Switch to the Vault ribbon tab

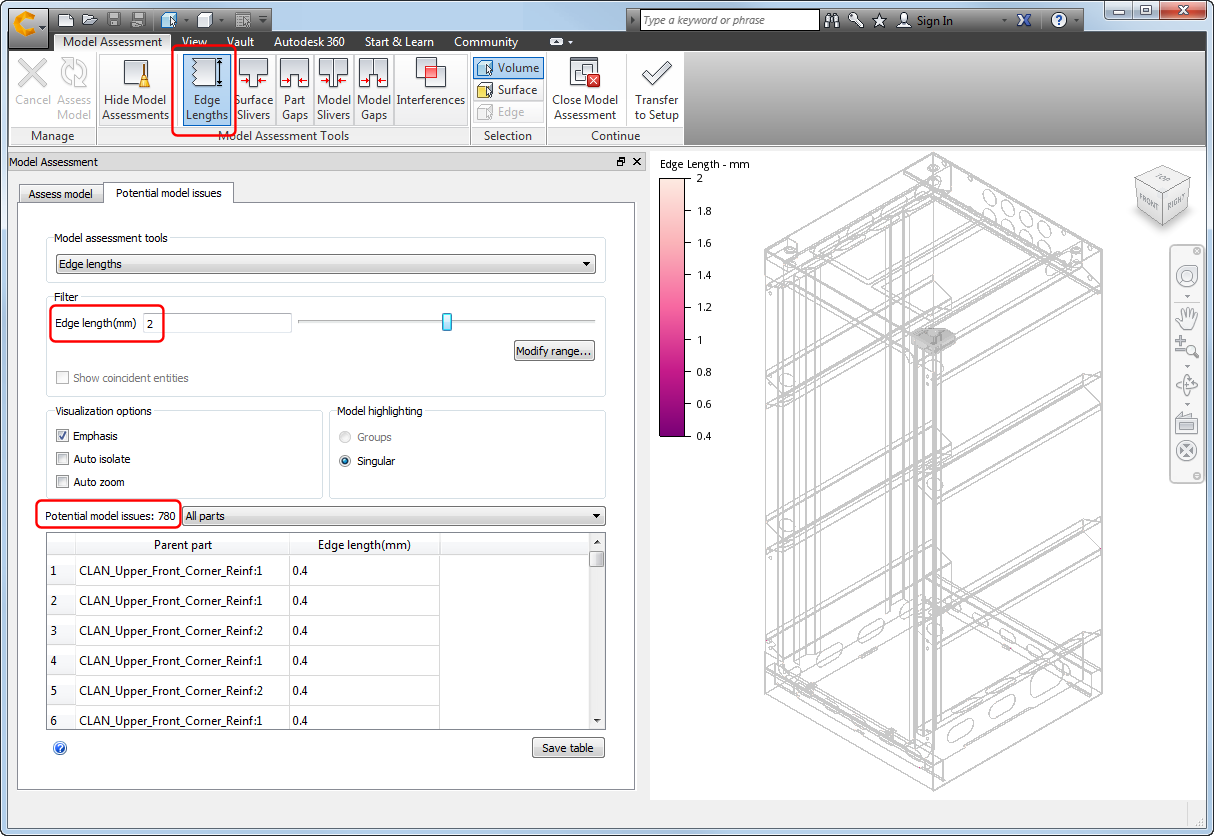coord(241,42)
